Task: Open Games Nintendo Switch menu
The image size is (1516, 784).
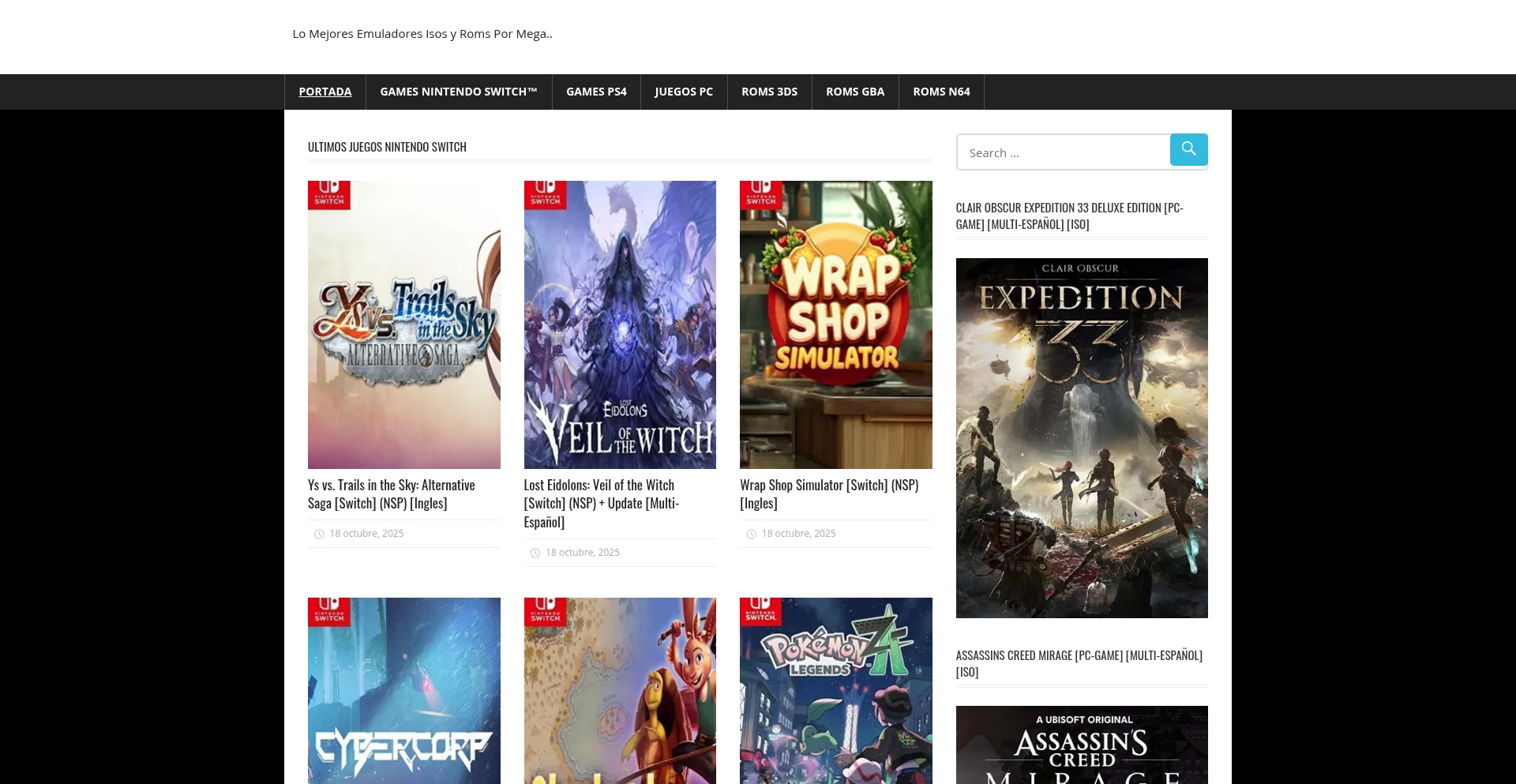Action: pos(458,92)
